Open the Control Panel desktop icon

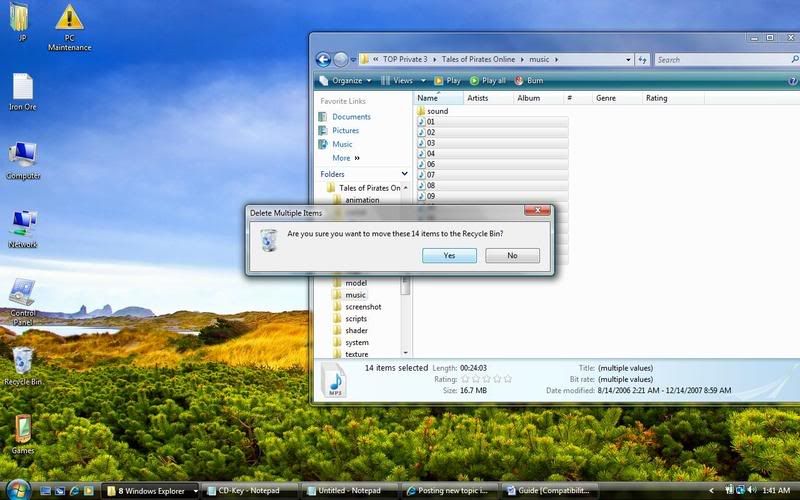(23, 296)
